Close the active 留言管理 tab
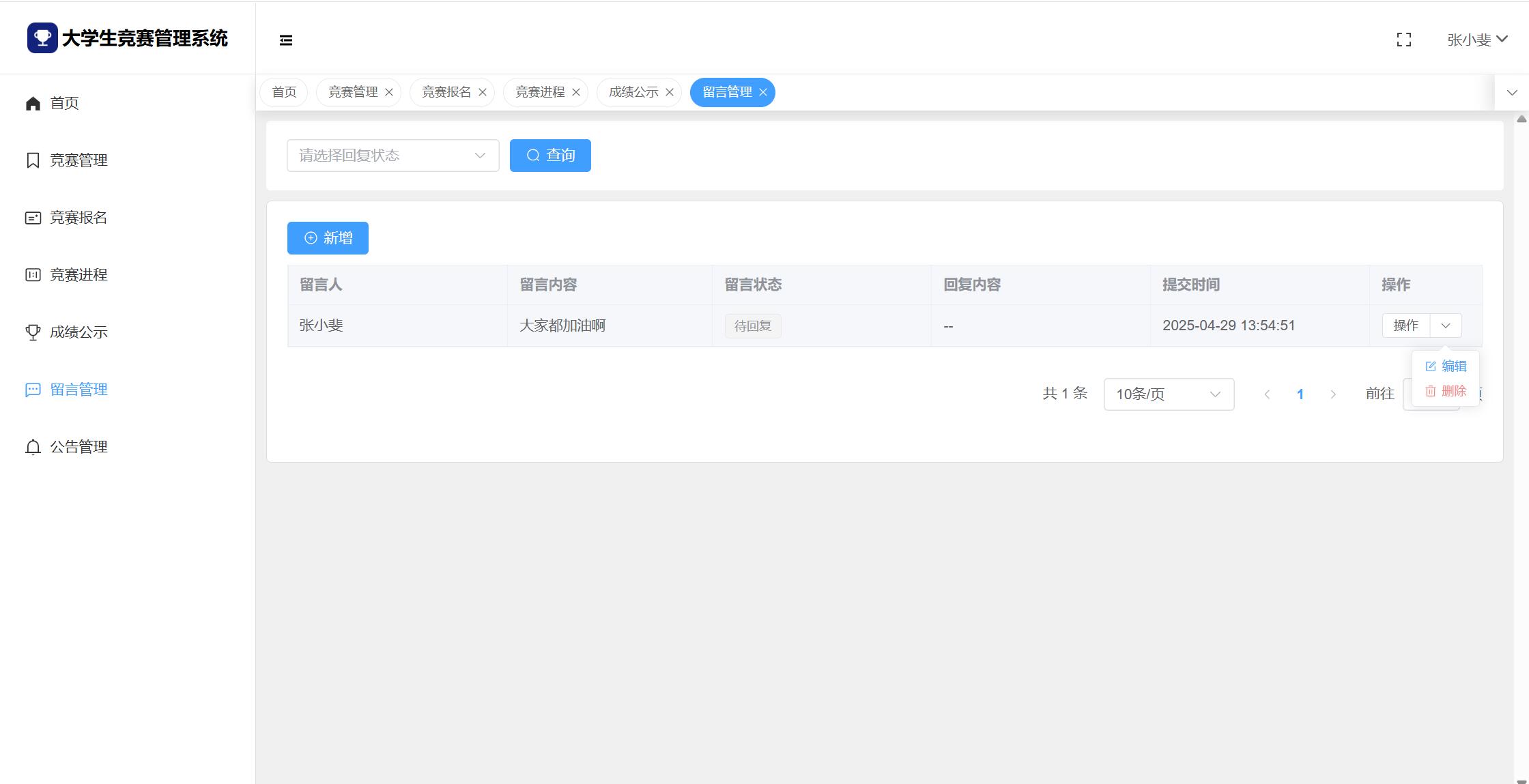Viewport: 1529px width, 784px height. pos(763,92)
